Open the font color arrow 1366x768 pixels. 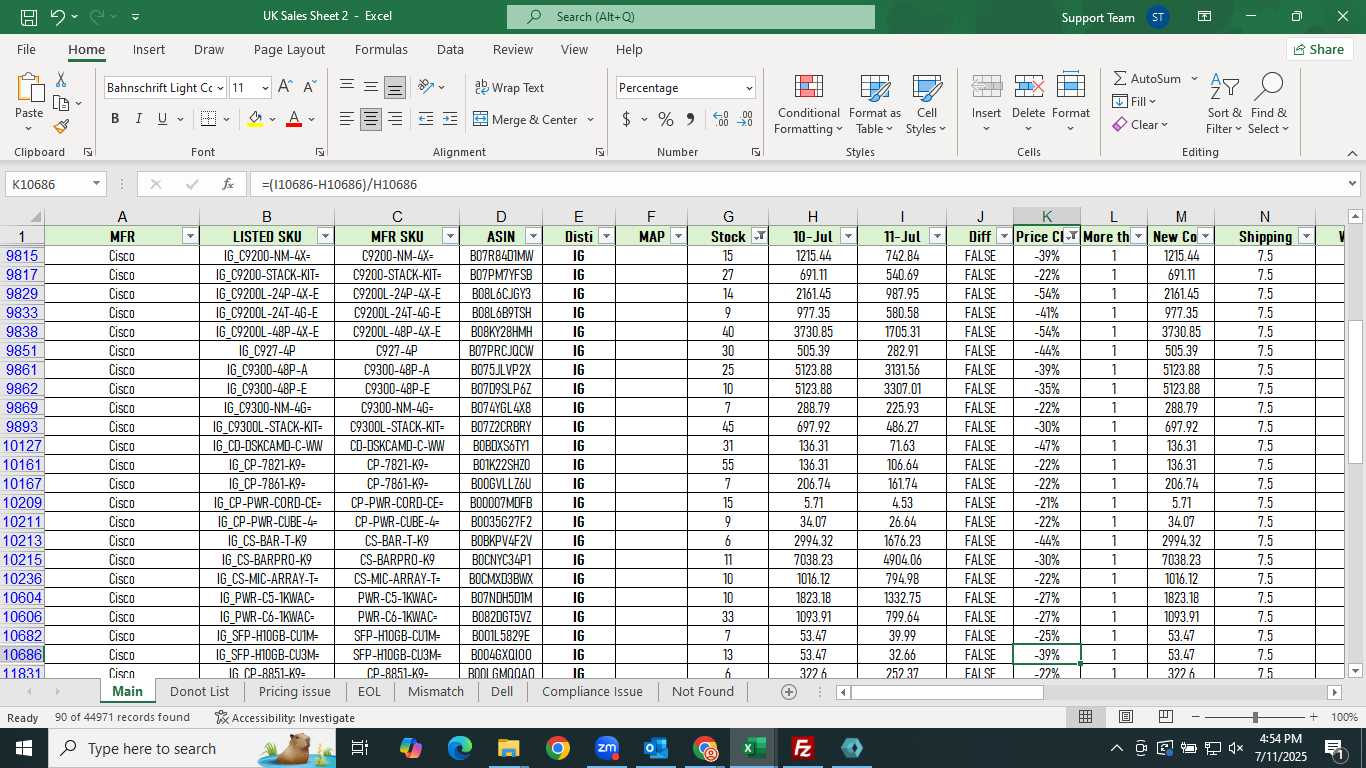pos(311,119)
